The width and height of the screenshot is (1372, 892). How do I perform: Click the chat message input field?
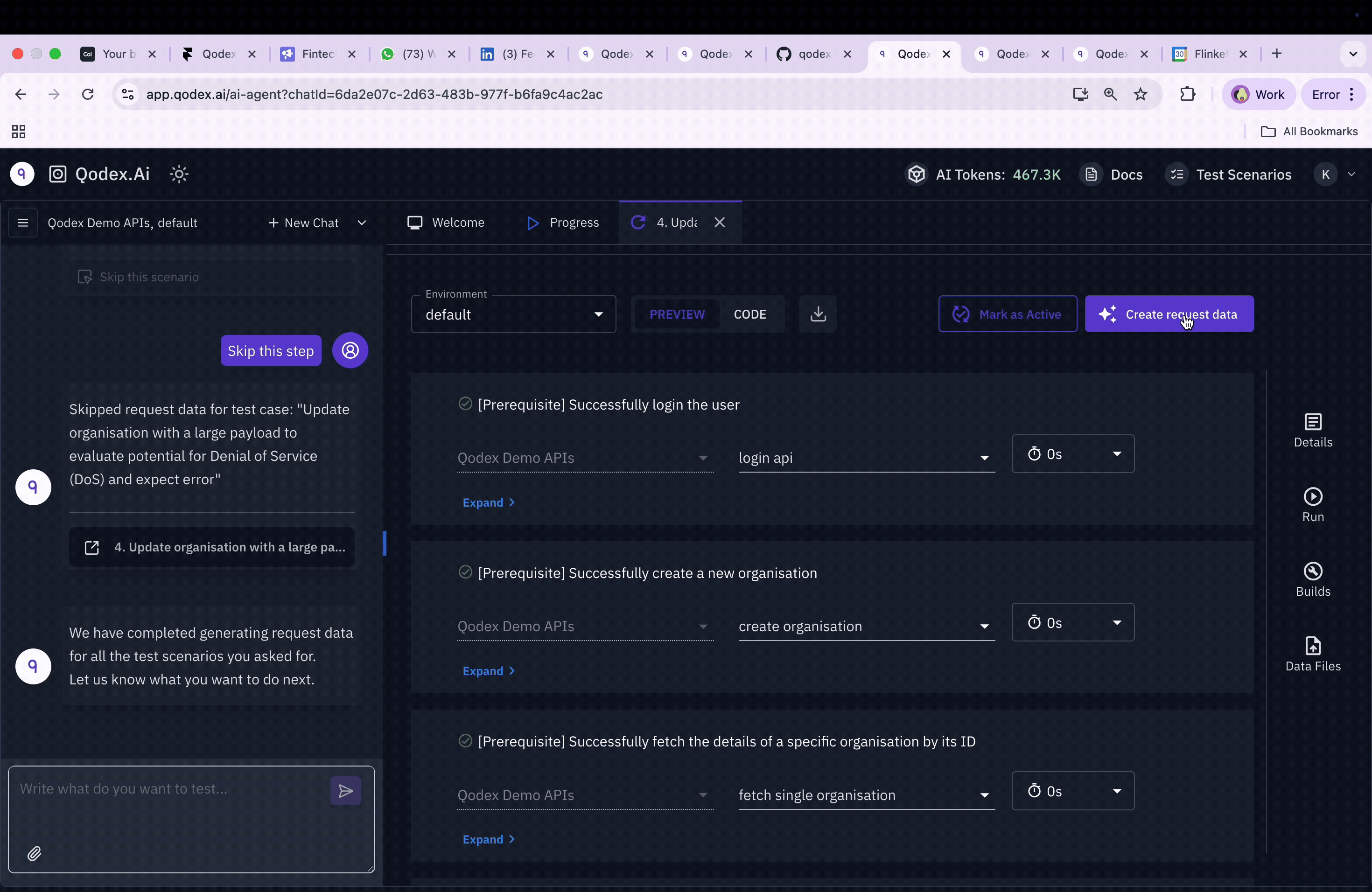pyautogui.click(x=167, y=807)
